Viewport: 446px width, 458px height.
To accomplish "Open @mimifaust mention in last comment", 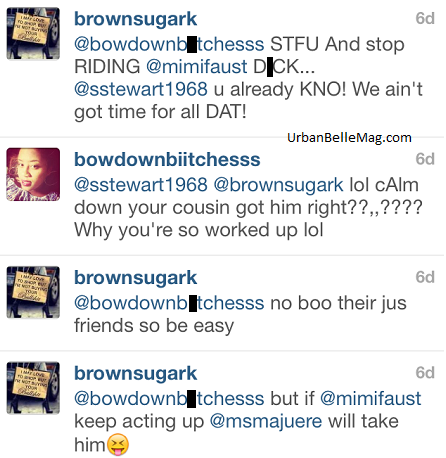I will tap(370, 399).
